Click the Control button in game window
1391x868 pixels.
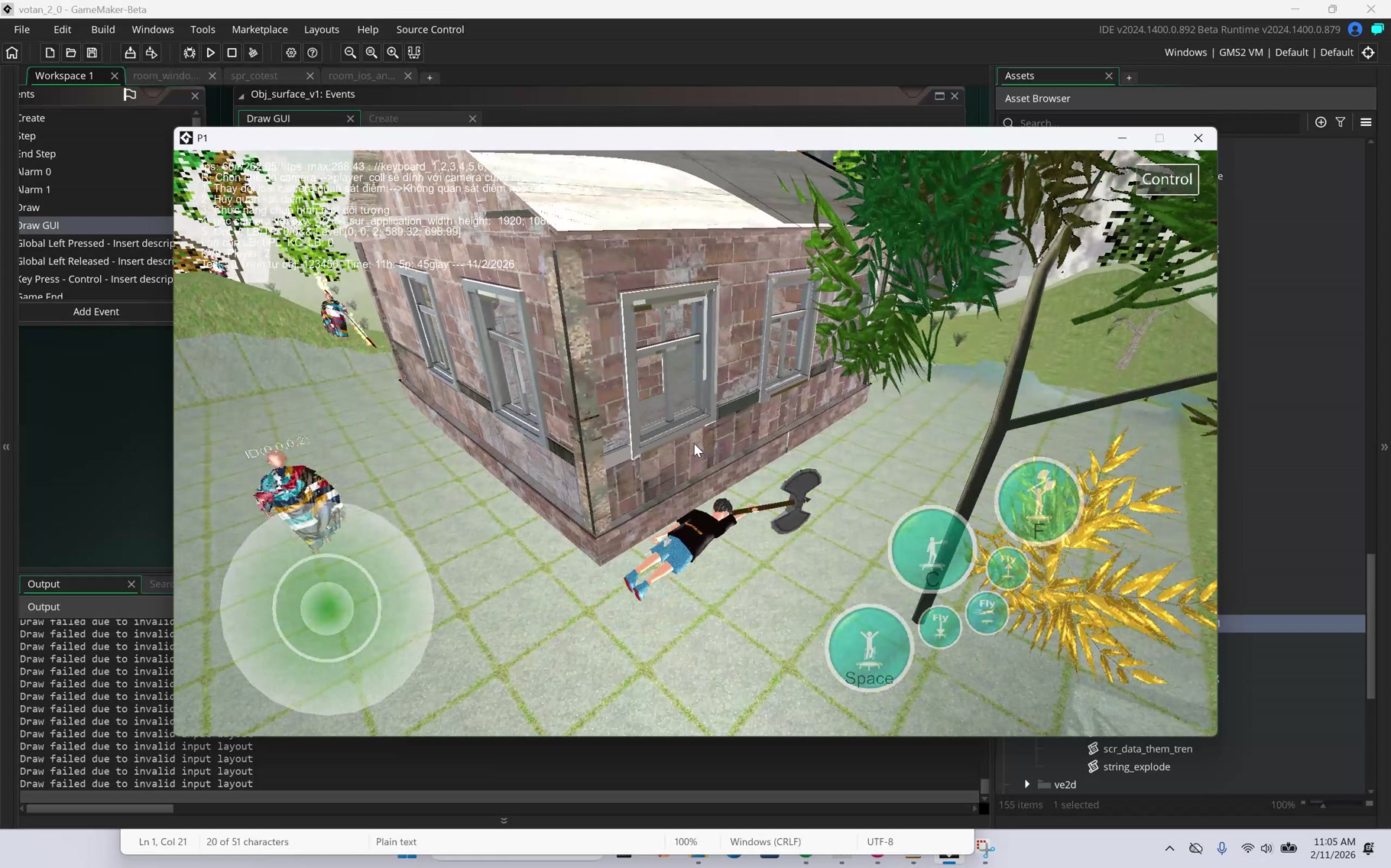click(1166, 180)
